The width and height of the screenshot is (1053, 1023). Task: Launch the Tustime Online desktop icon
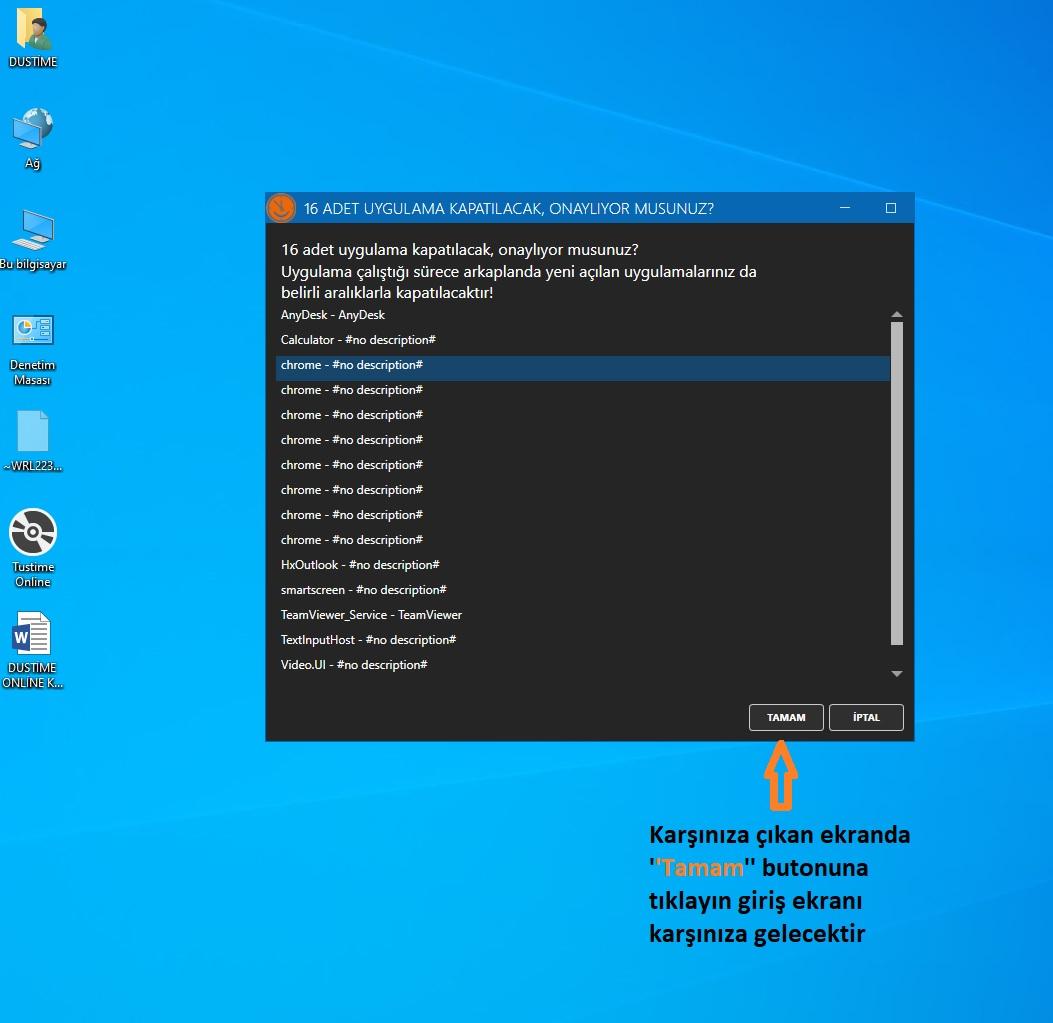(32, 548)
